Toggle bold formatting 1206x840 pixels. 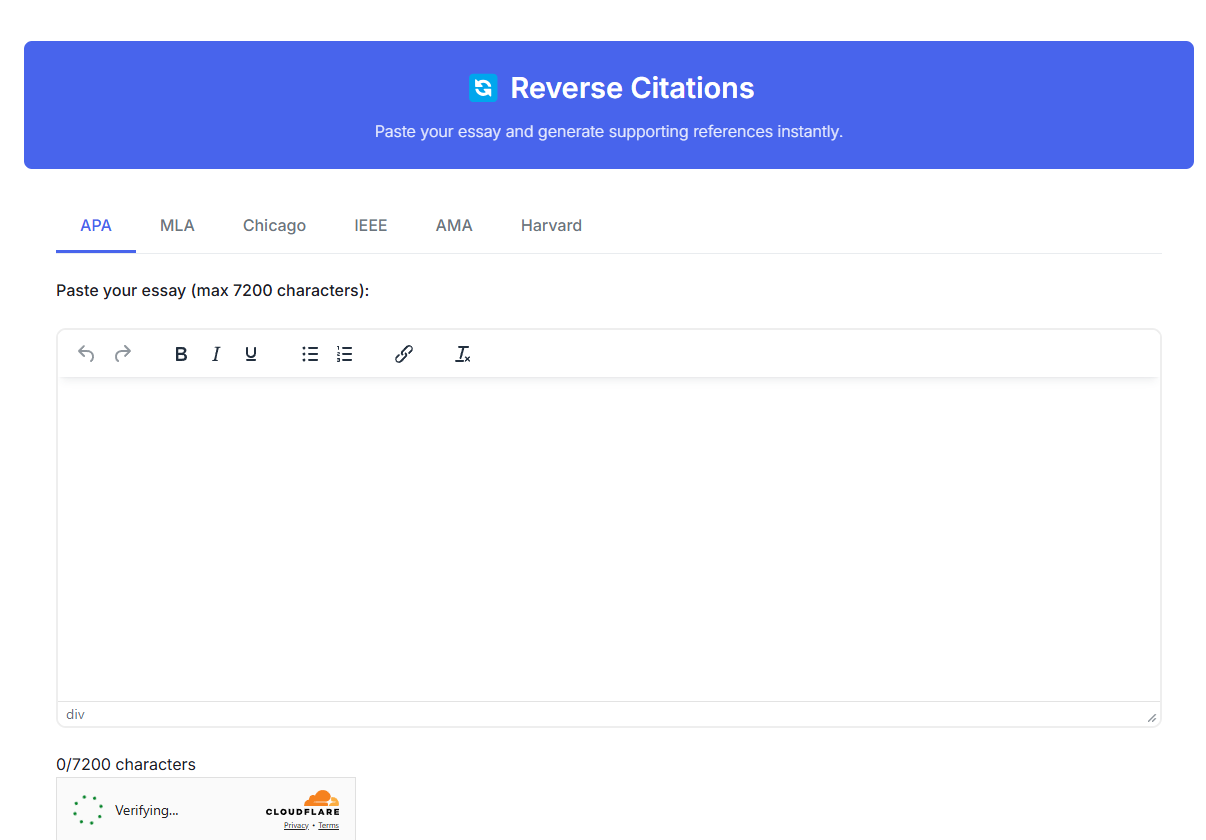pos(181,354)
